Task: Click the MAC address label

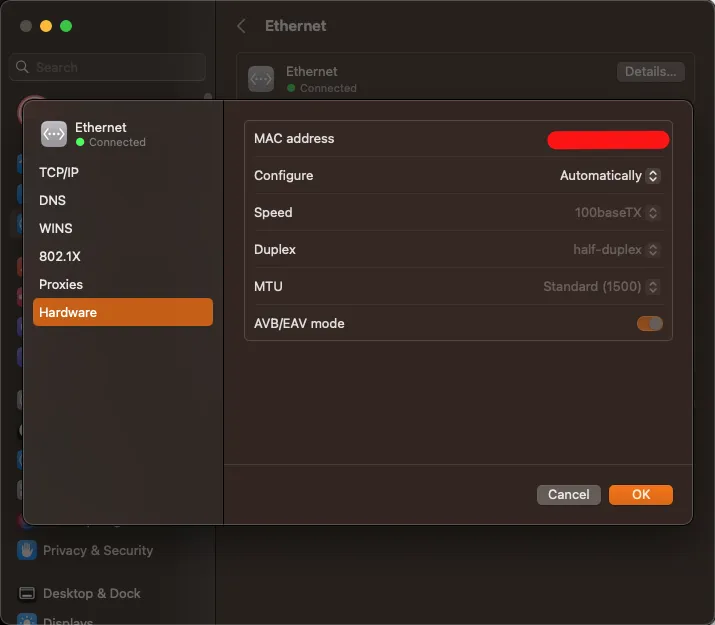Action: [294, 139]
